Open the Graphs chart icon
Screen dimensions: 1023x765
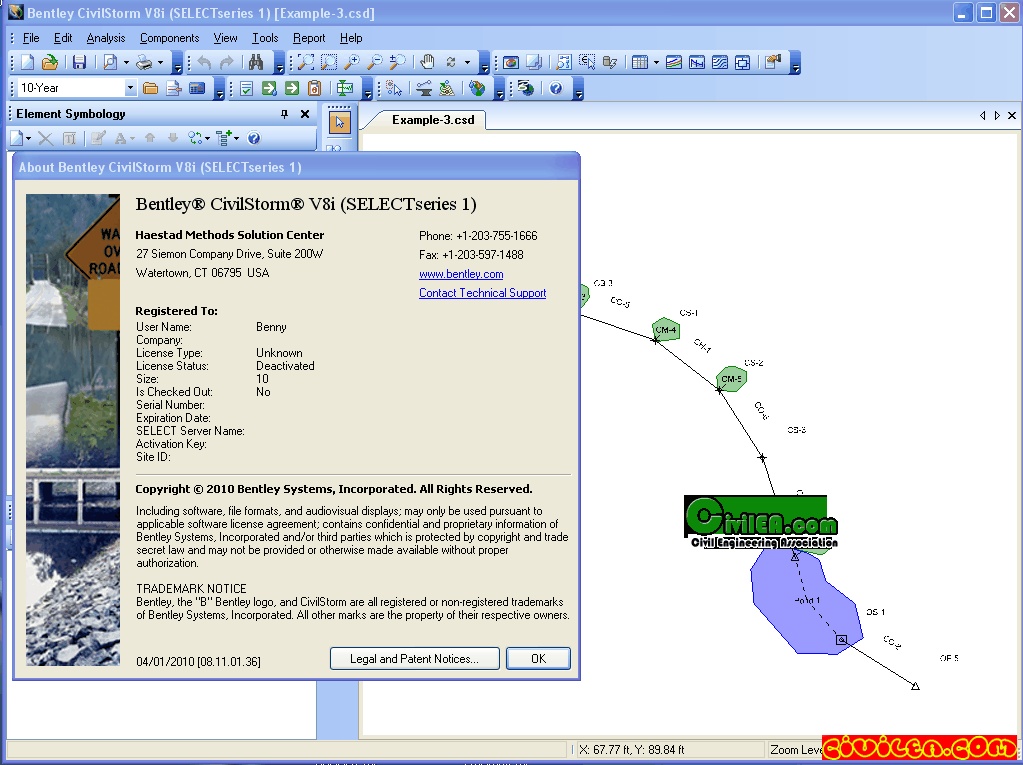point(674,63)
